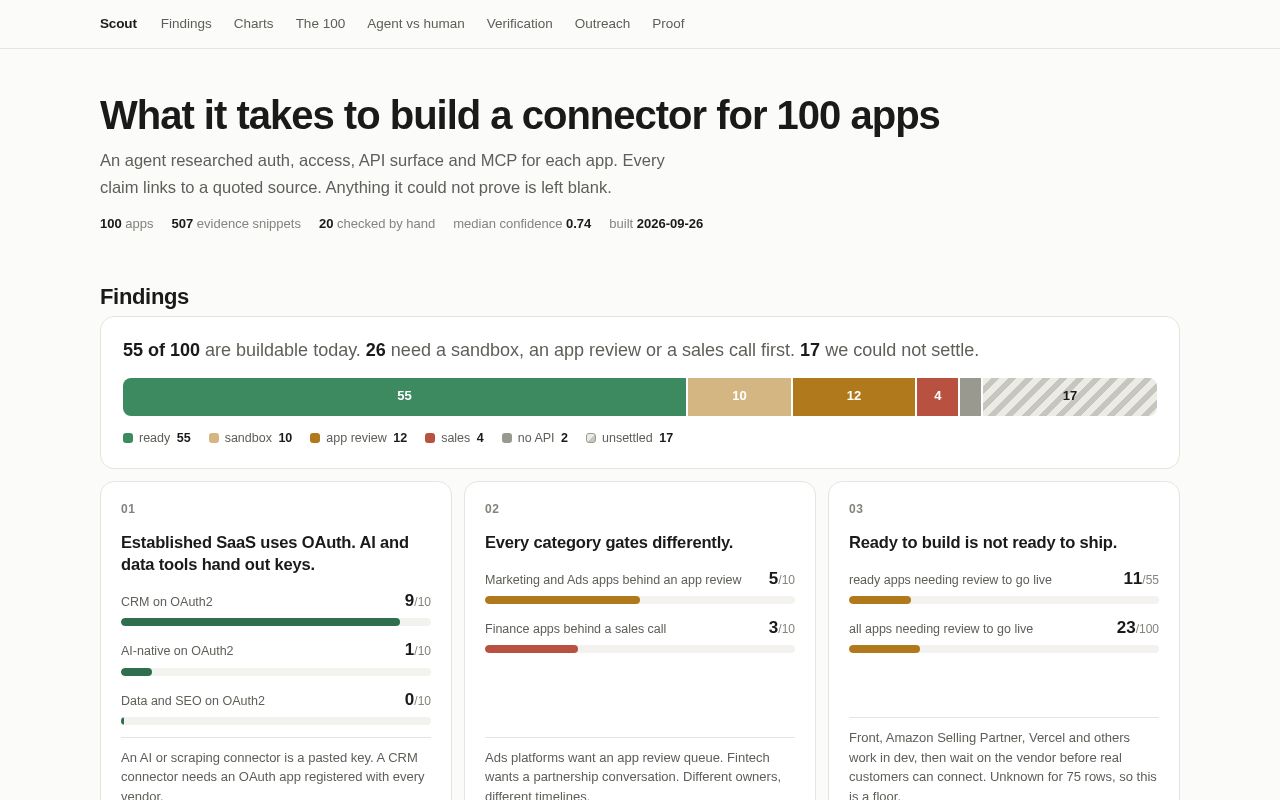The width and height of the screenshot is (1280, 800).
Task: Click the green ready legend swatch
Action: coord(128,438)
